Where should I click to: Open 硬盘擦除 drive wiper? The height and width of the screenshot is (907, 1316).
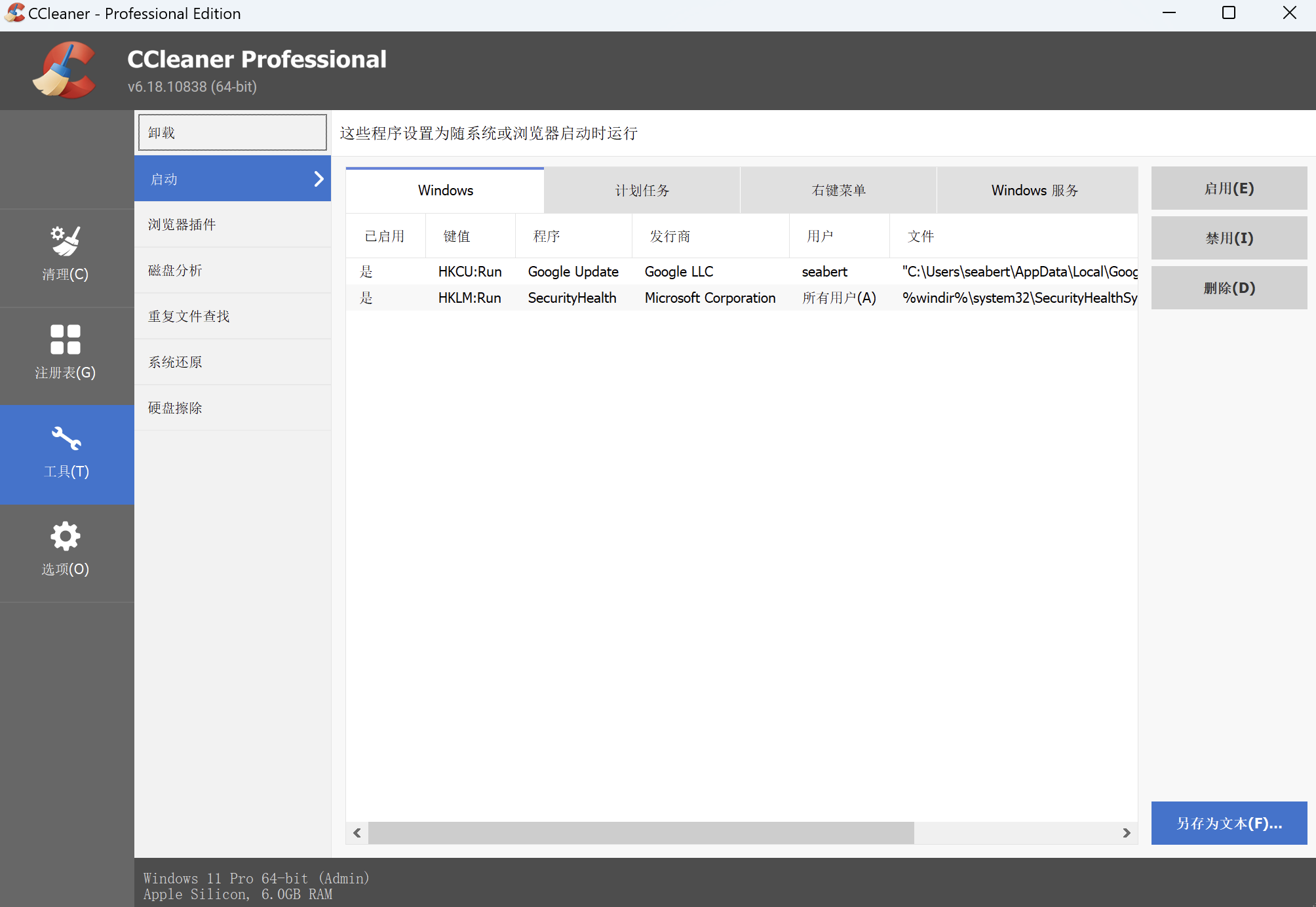[233, 408]
